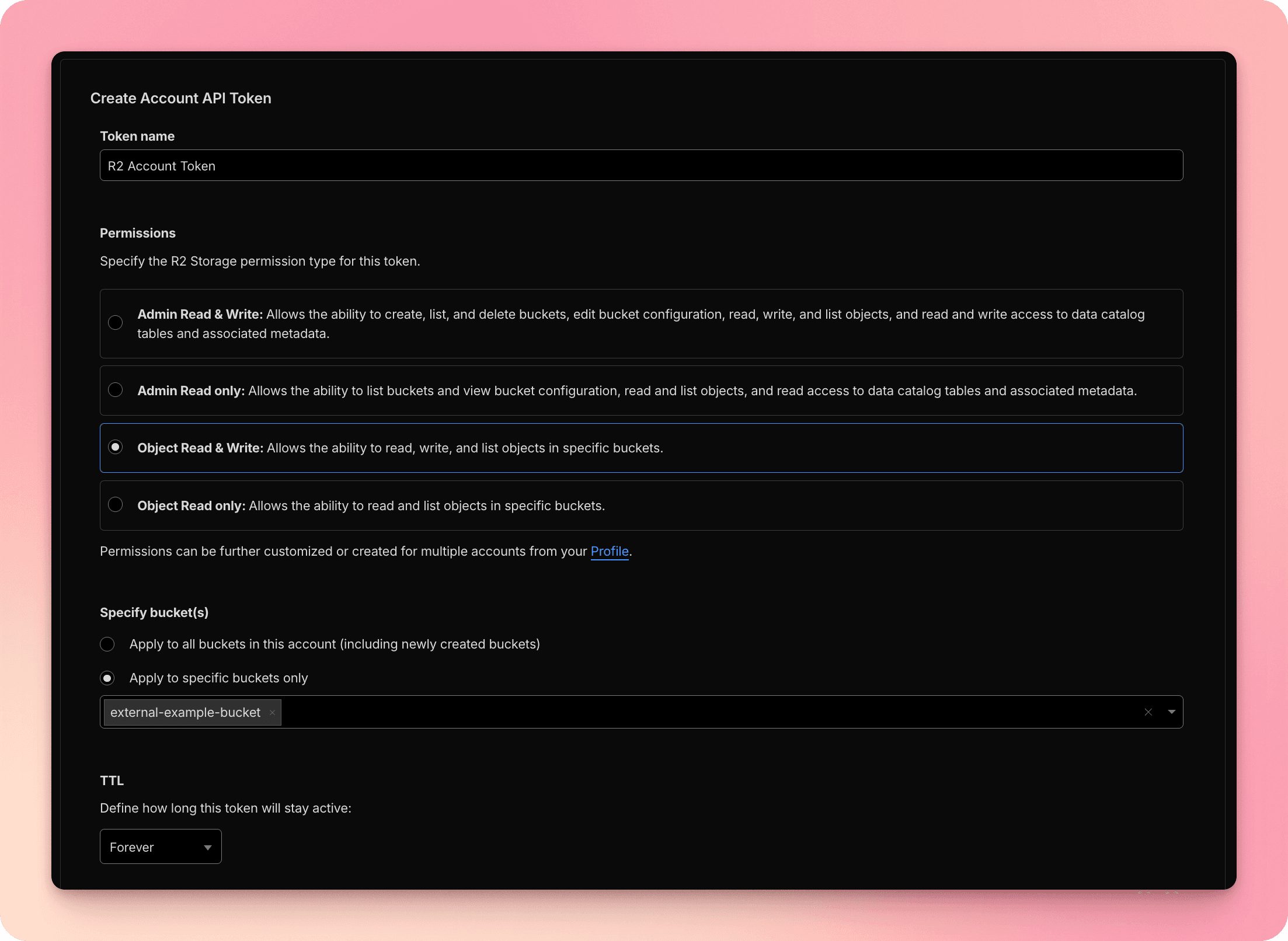The height and width of the screenshot is (941, 1288).
Task: Select the Admin Read only permission radio
Action: [116, 390]
